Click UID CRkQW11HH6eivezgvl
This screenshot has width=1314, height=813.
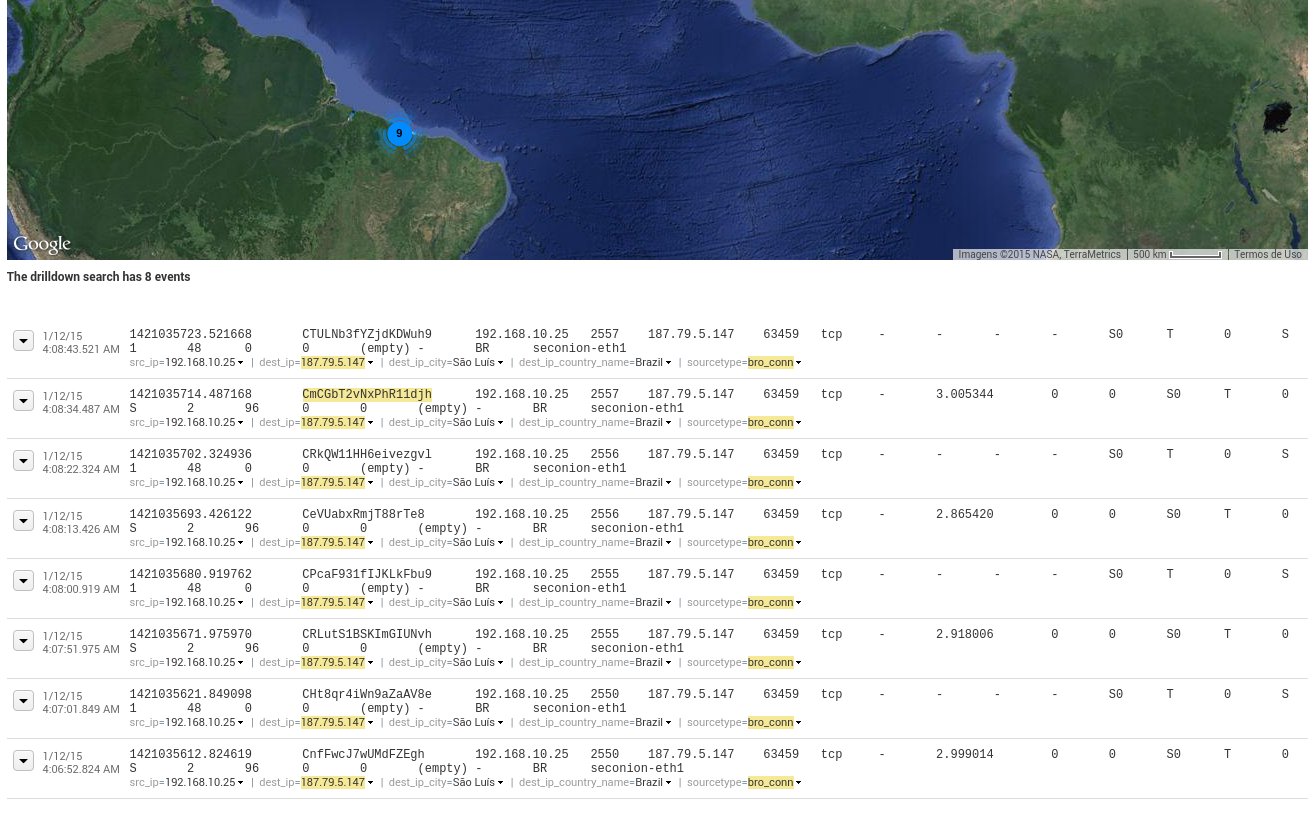[x=367, y=454]
